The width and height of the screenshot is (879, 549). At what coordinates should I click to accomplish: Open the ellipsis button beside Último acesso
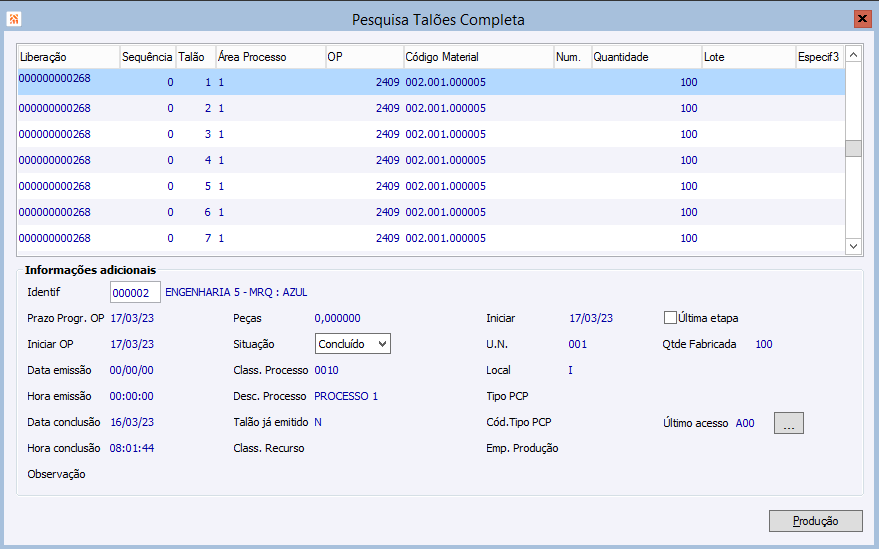[789, 423]
